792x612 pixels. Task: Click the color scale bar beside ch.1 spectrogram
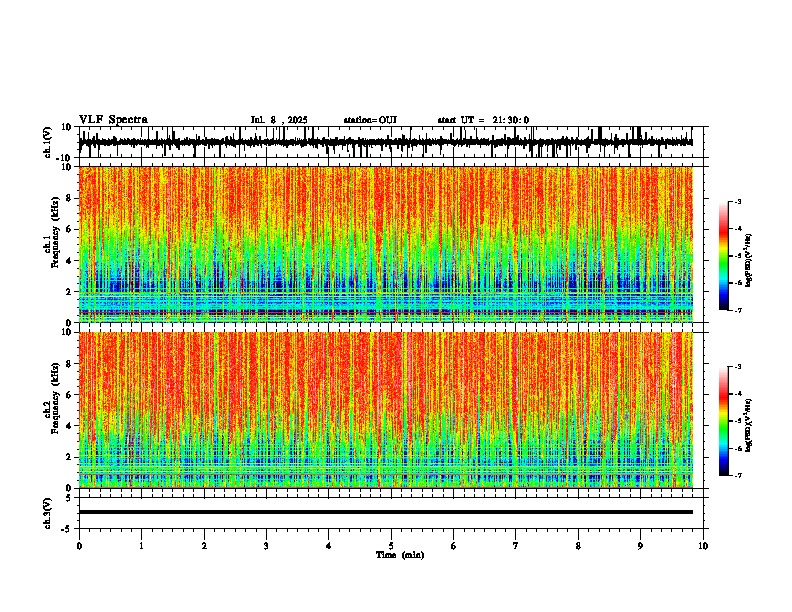[723, 256]
